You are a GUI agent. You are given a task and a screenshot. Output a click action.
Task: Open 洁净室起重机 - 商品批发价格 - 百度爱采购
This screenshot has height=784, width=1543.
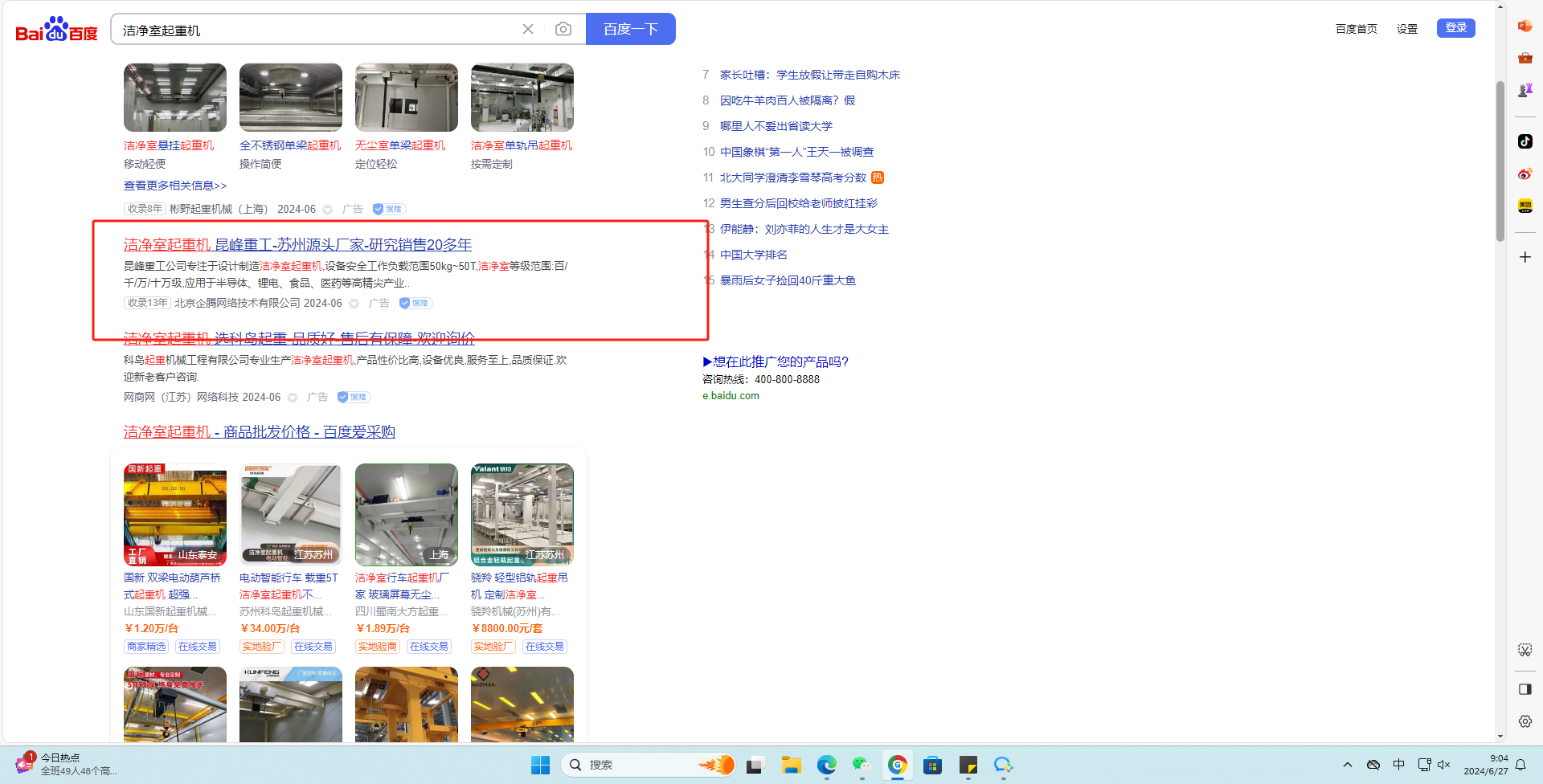[260, 432]
